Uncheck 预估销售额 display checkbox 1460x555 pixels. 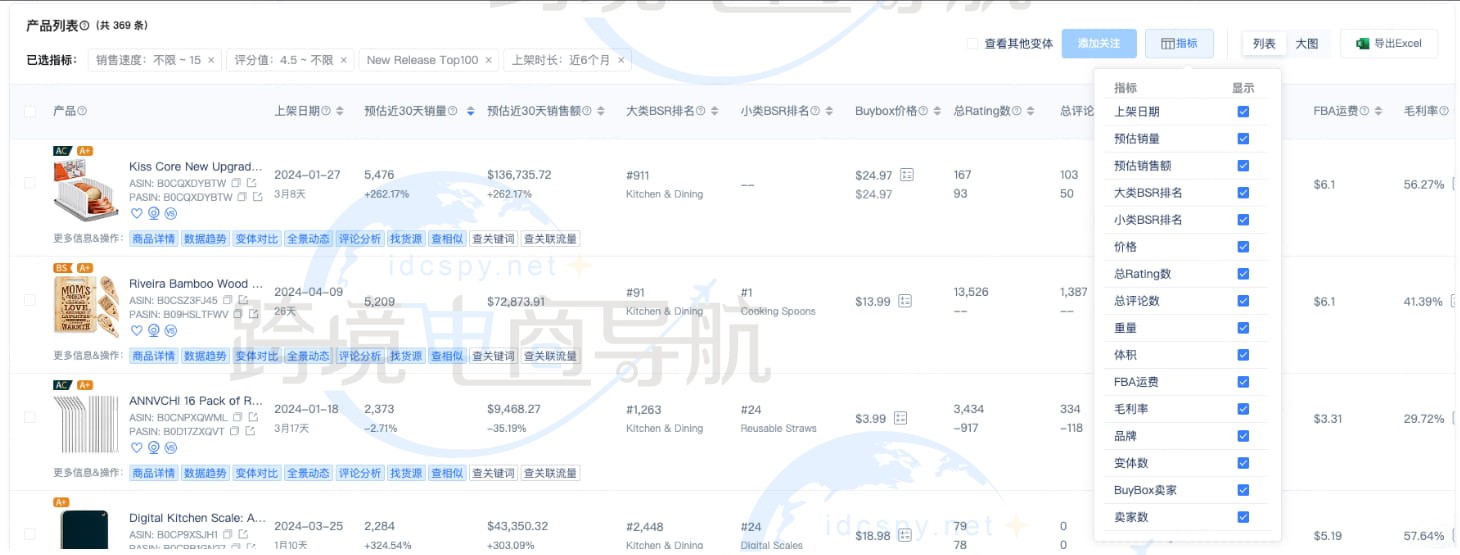tap(1243, 166)
